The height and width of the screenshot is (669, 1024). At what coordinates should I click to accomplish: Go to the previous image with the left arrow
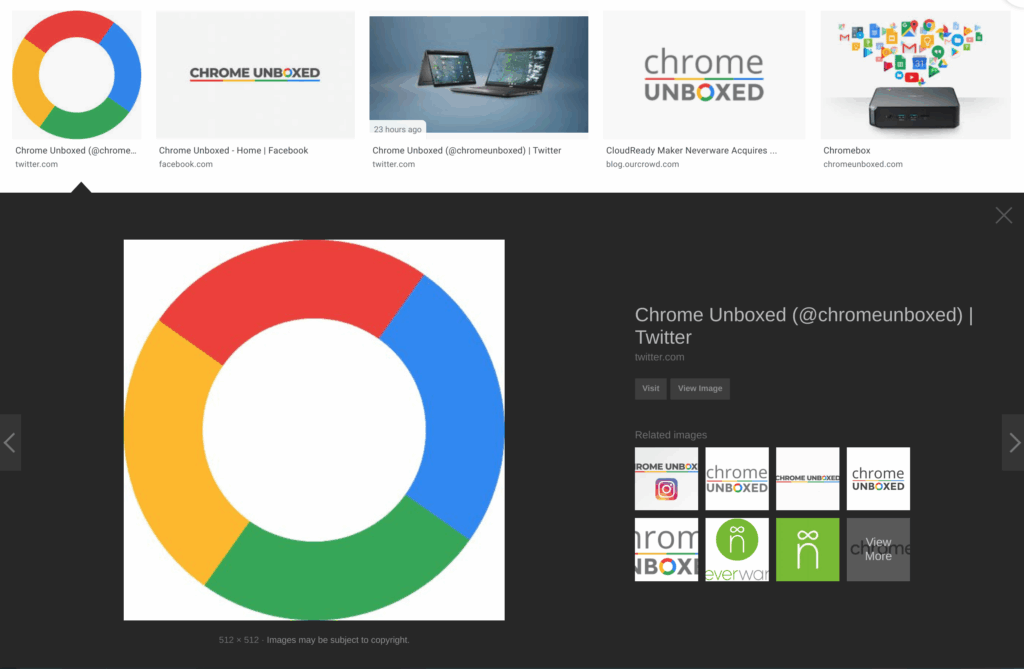(x=10, y=442)
